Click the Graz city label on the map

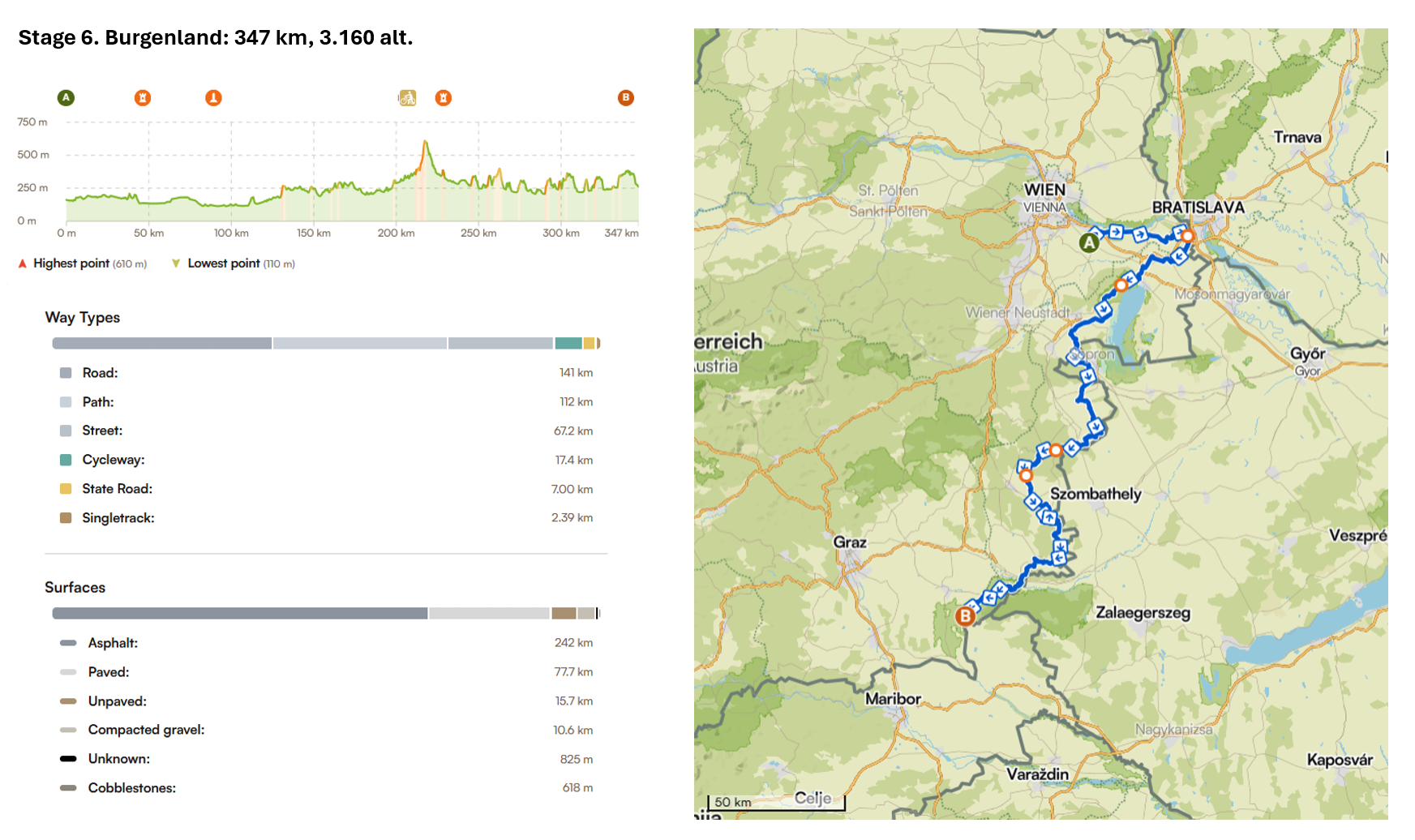click(850, 542)
